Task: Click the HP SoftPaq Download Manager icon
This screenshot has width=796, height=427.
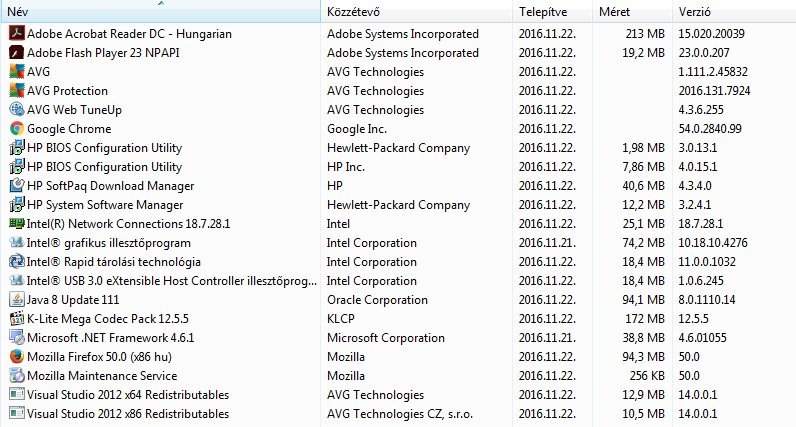Action: coord(16,185)
